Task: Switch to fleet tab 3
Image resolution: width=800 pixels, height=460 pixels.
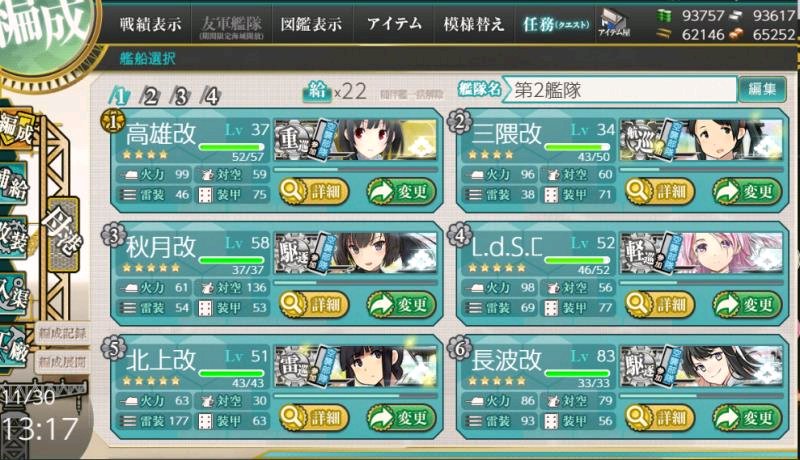Action: (180, 95)
